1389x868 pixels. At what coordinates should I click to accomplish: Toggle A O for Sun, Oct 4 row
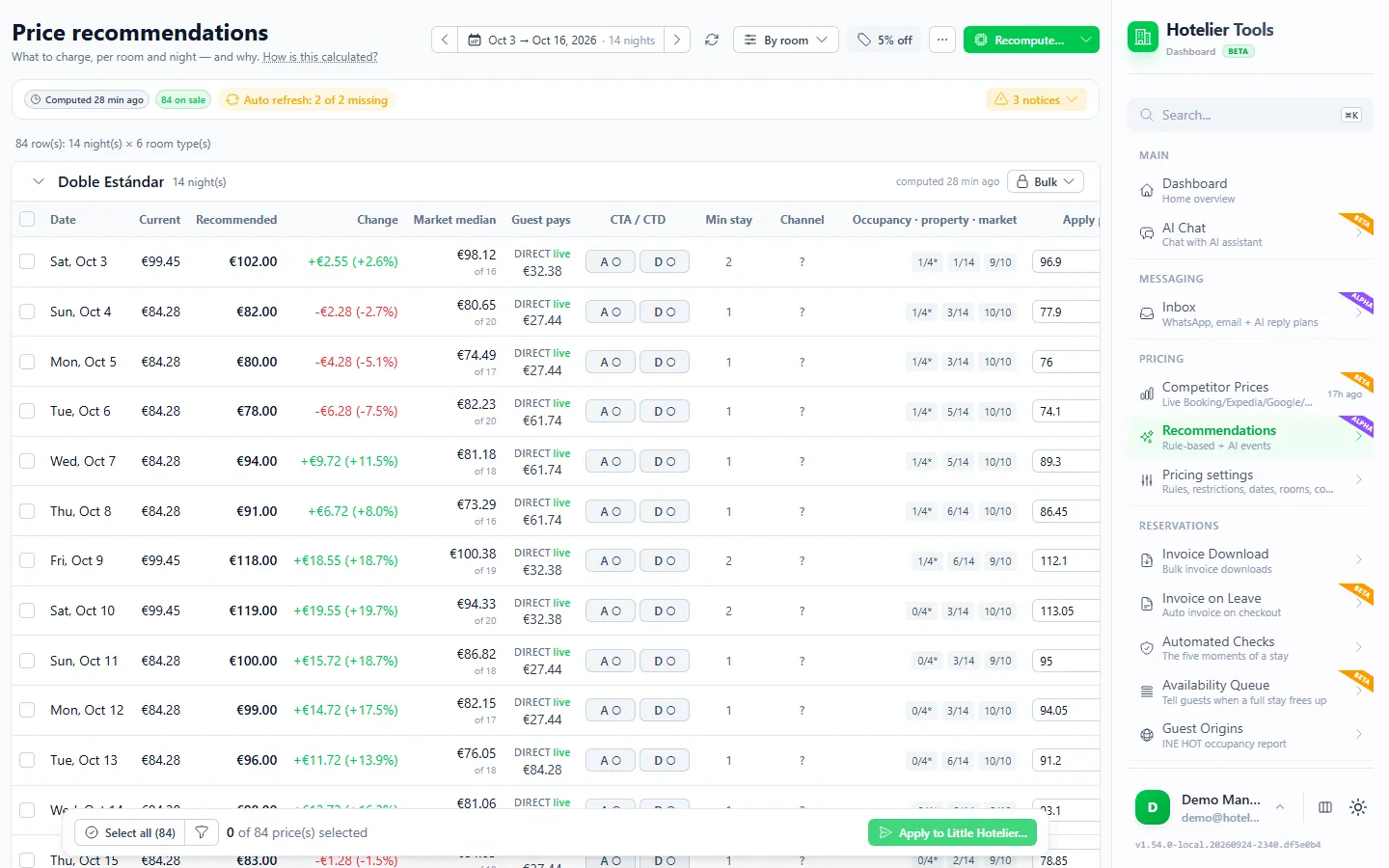[x=611, y=312]
